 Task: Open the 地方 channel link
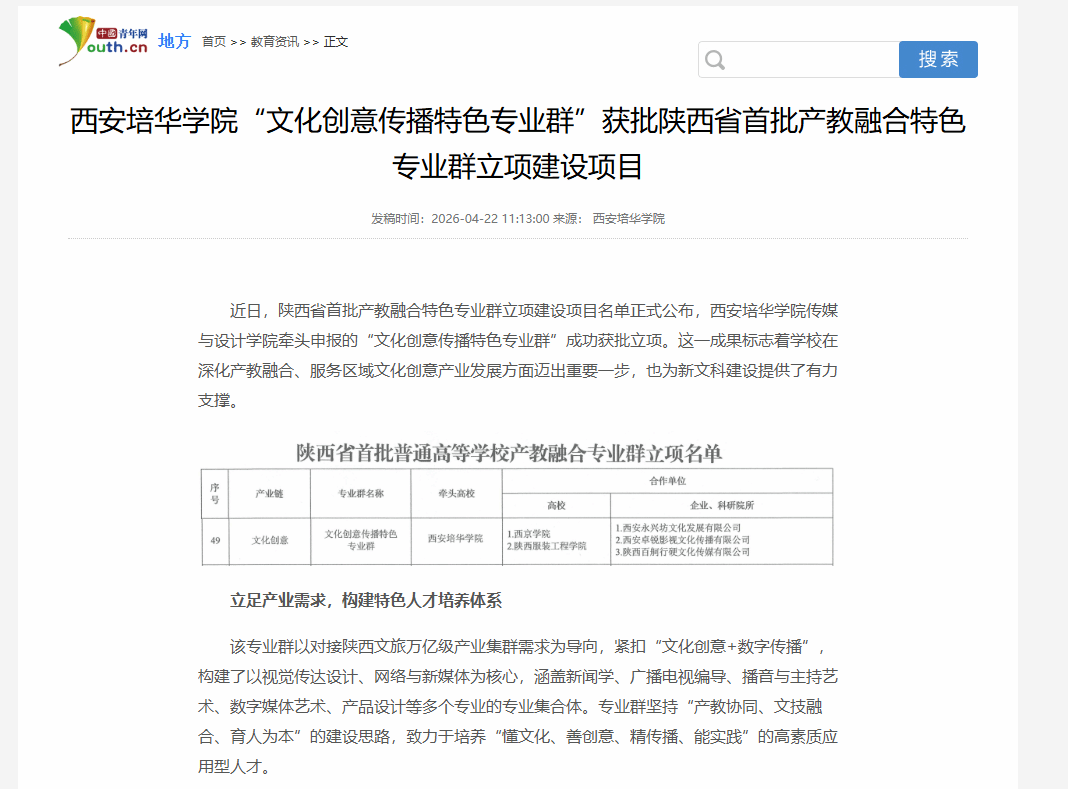(x=174, y=41)
